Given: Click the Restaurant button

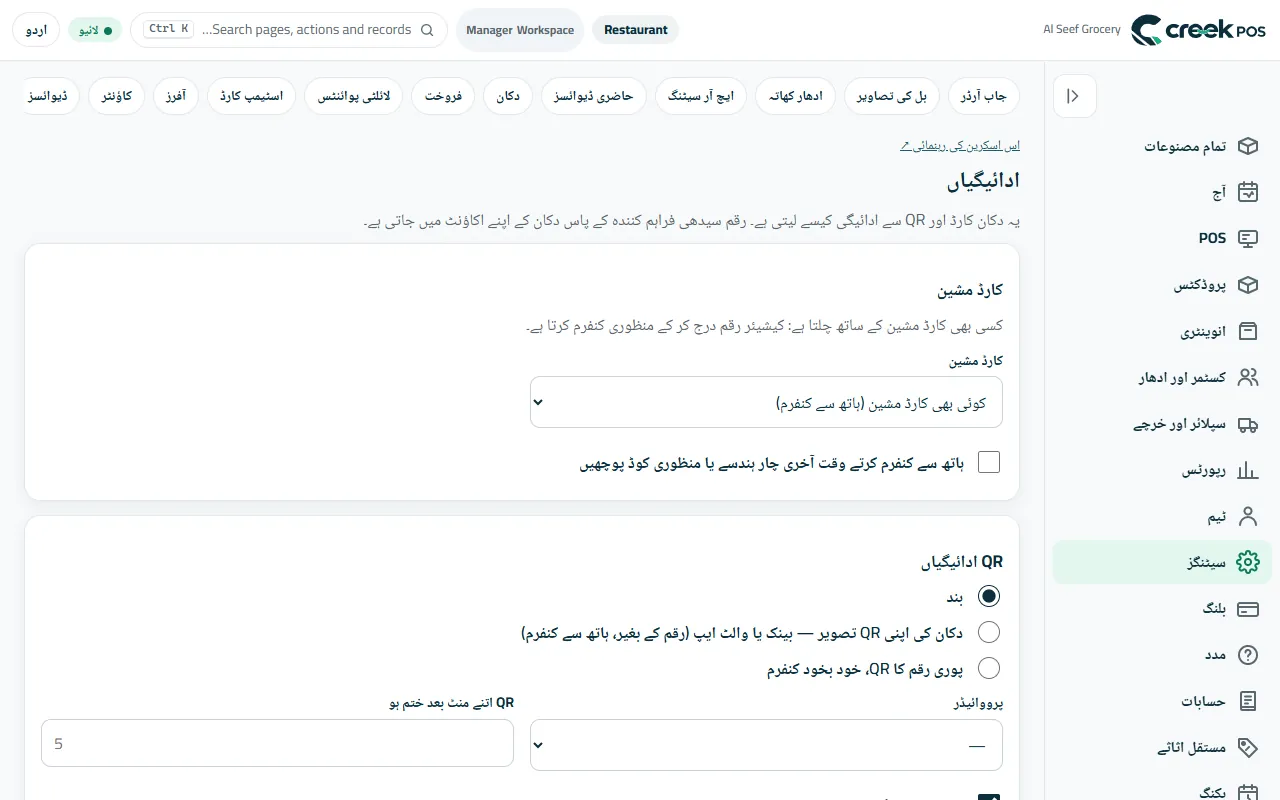Looking at the screenshot, I should (x=636, y=30).
